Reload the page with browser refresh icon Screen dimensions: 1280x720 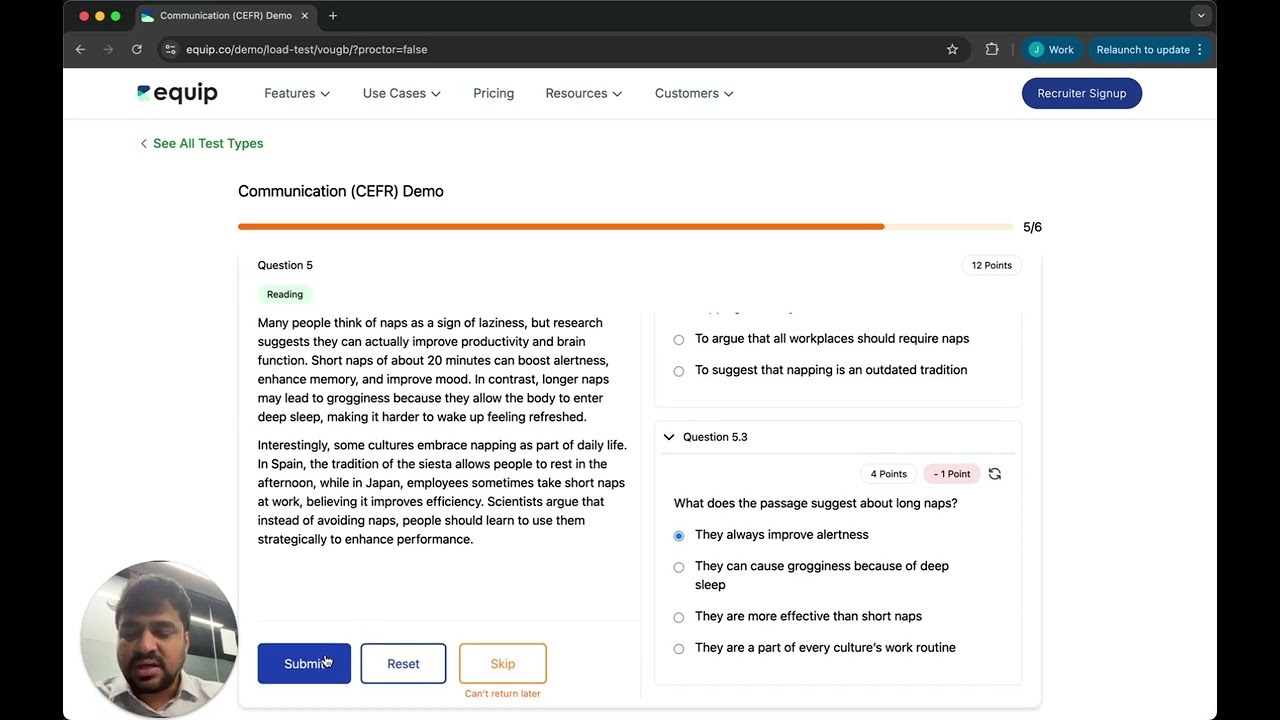[x=137, y=49]
